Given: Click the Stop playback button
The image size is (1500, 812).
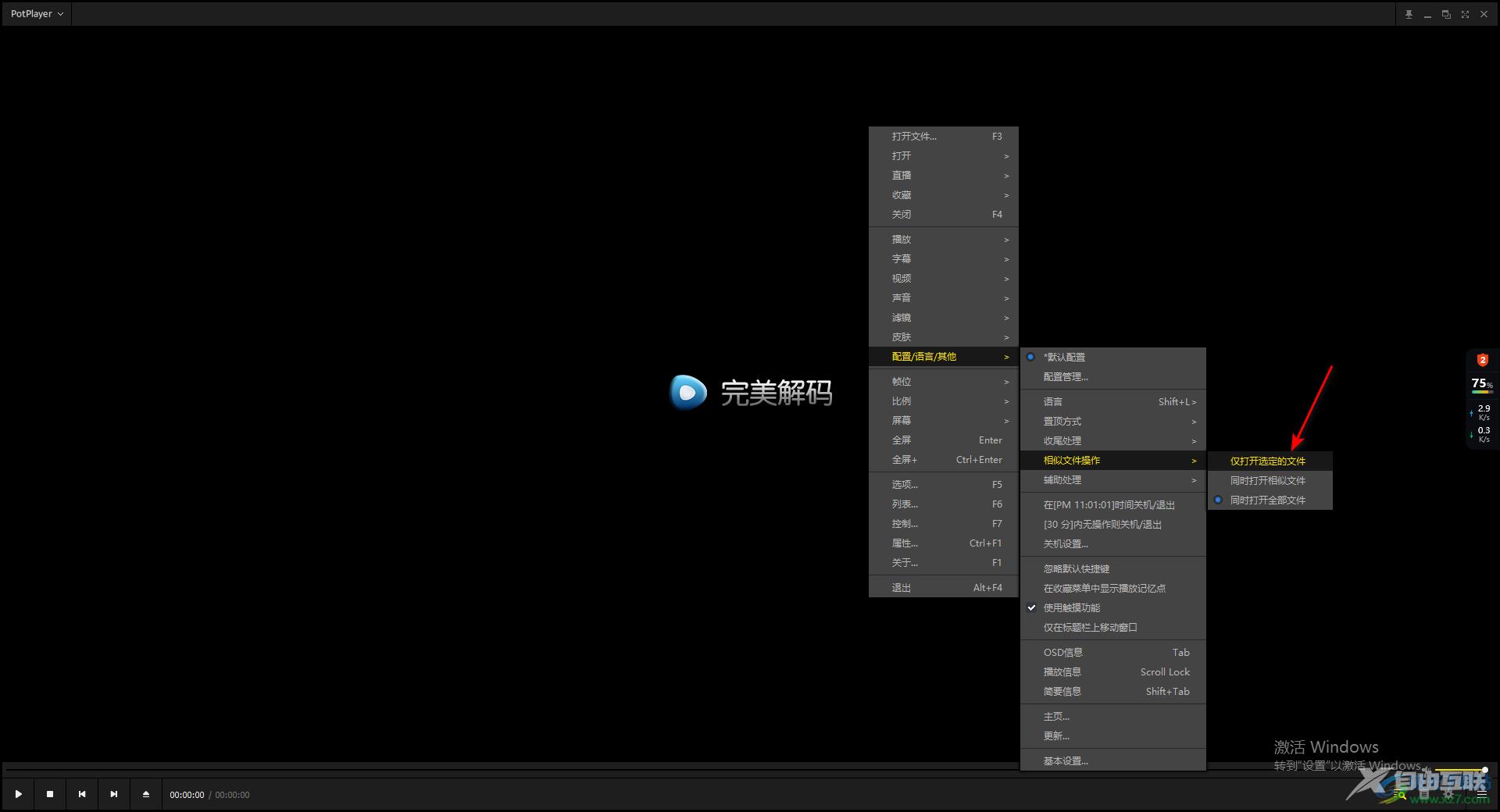Looking at the screenshot, I should click(x=50, y=794).
